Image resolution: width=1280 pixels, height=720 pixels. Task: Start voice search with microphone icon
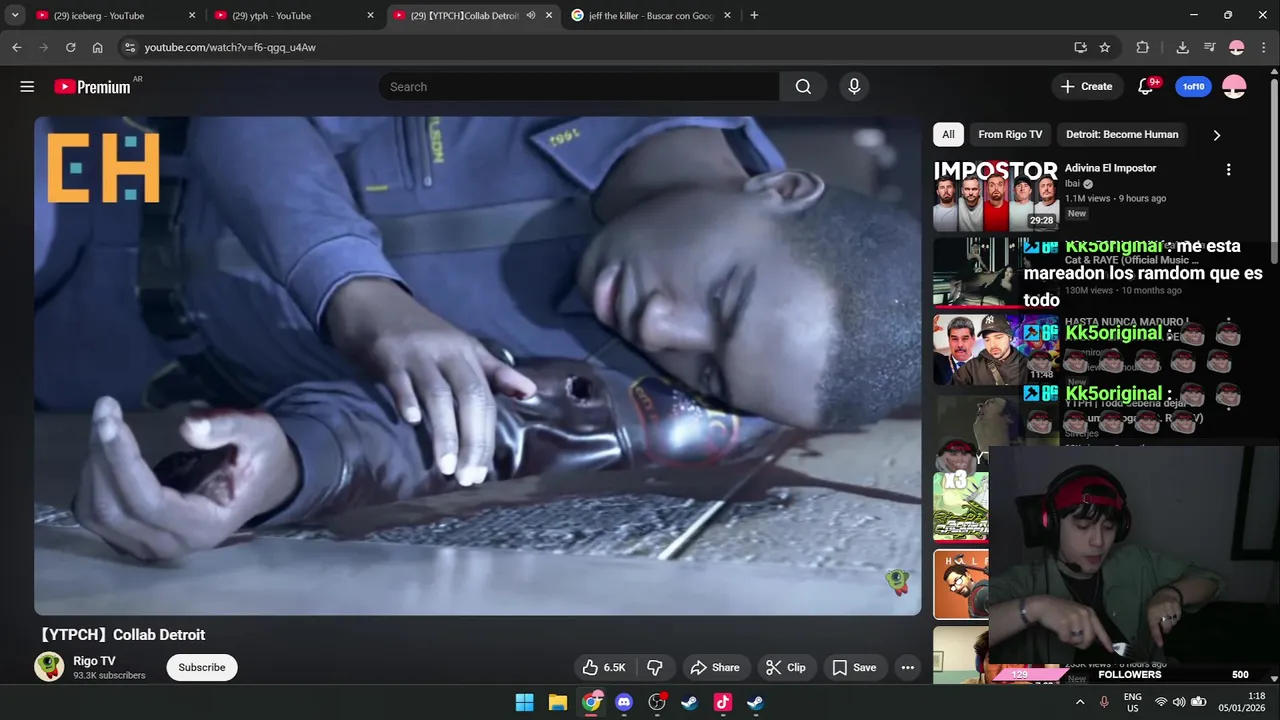(x=854, y=87)
